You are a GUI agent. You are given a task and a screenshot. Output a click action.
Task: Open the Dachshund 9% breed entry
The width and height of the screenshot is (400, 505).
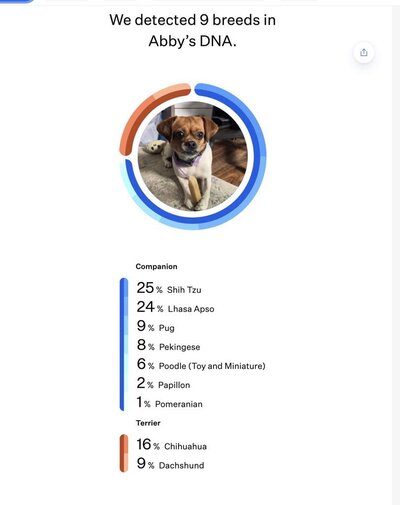tap(170, 464)
